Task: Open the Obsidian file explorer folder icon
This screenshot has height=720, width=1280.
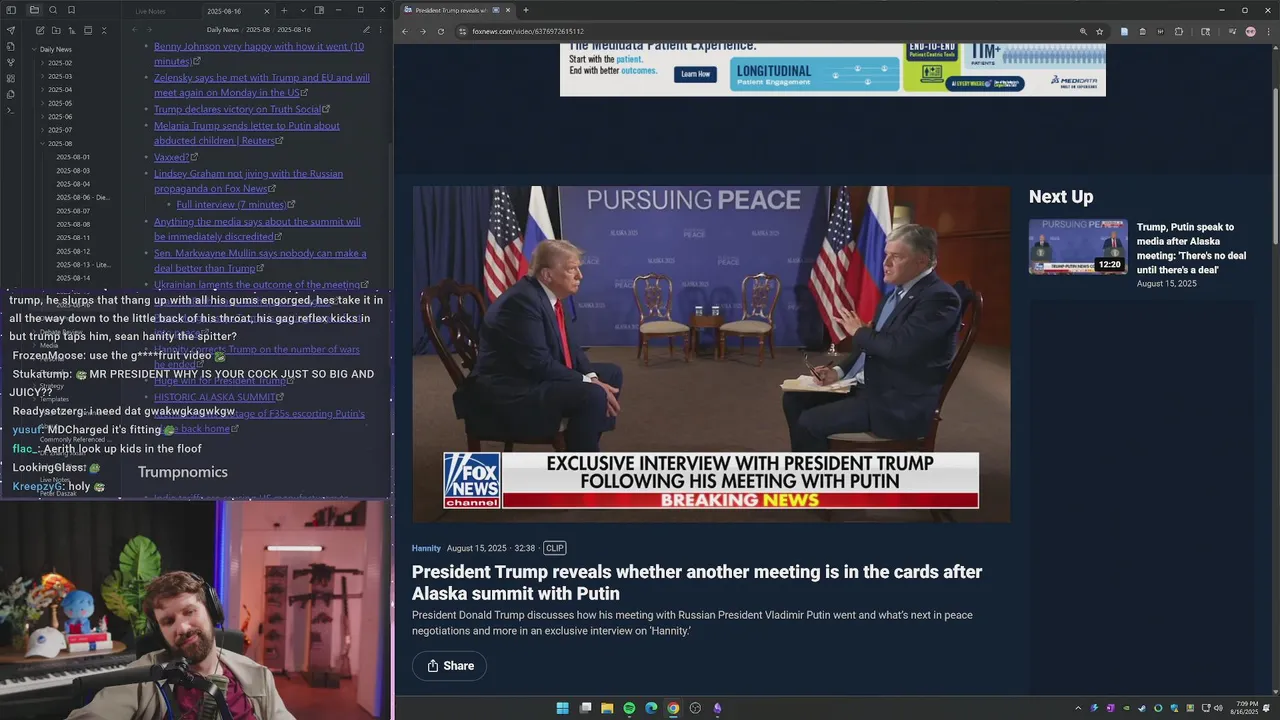Action: [x=34, y=10]
